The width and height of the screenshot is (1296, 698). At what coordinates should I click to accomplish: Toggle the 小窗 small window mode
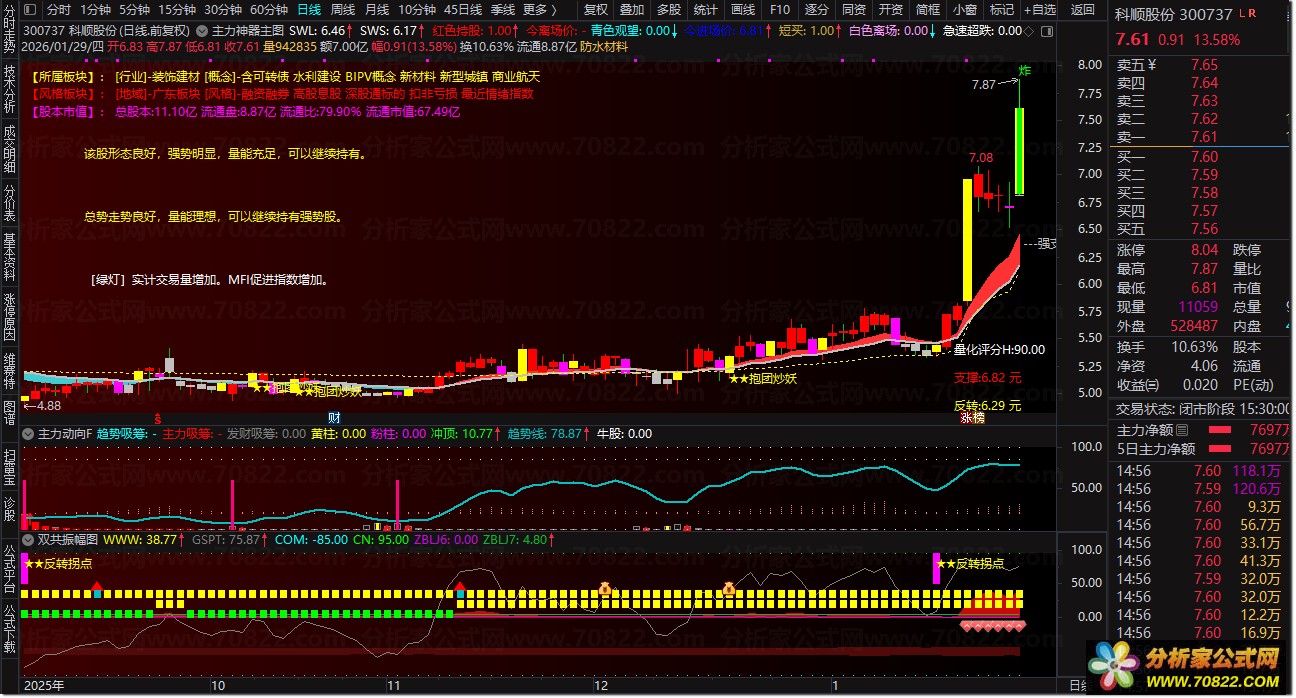tap(964, 10)
